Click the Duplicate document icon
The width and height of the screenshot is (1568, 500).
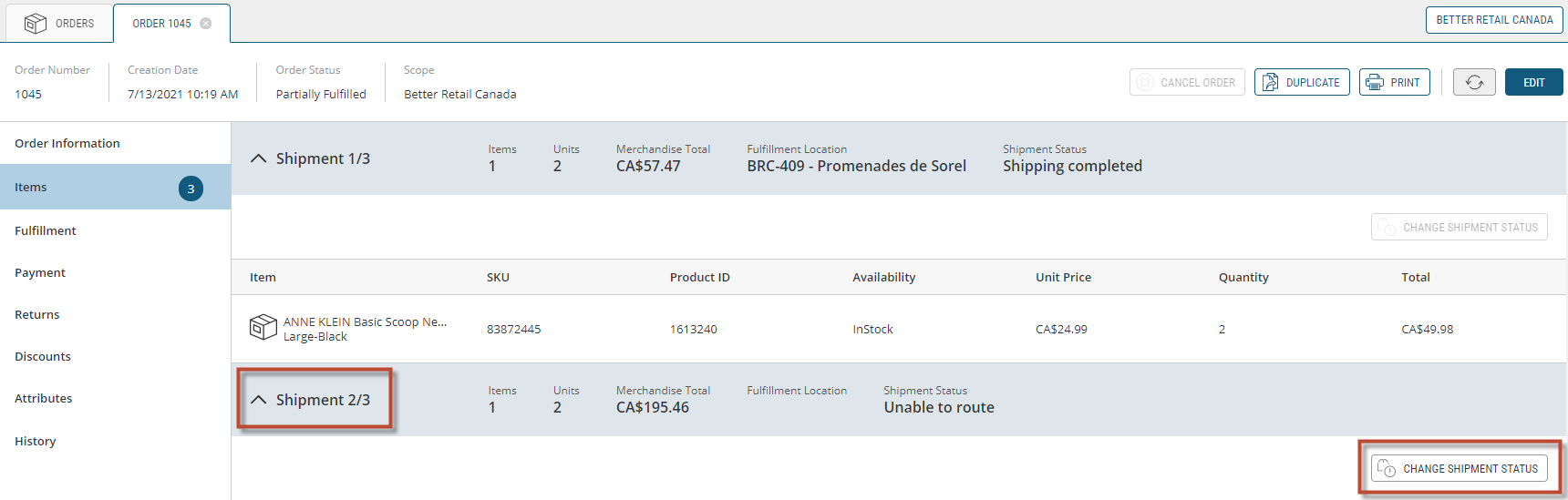[1270, 83]
